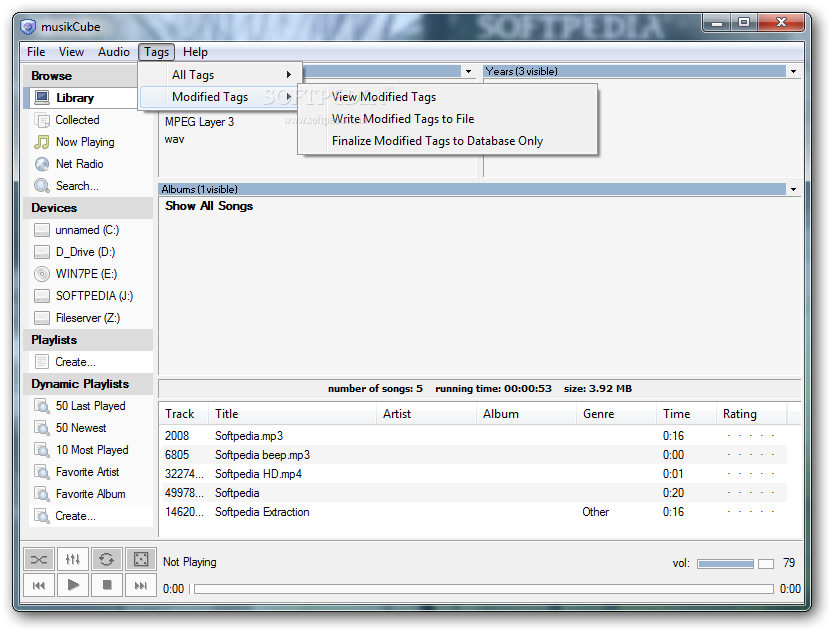Click the Dynamic Playlists section header
Viewport: 832px width, 632px height.
point(88,384)
